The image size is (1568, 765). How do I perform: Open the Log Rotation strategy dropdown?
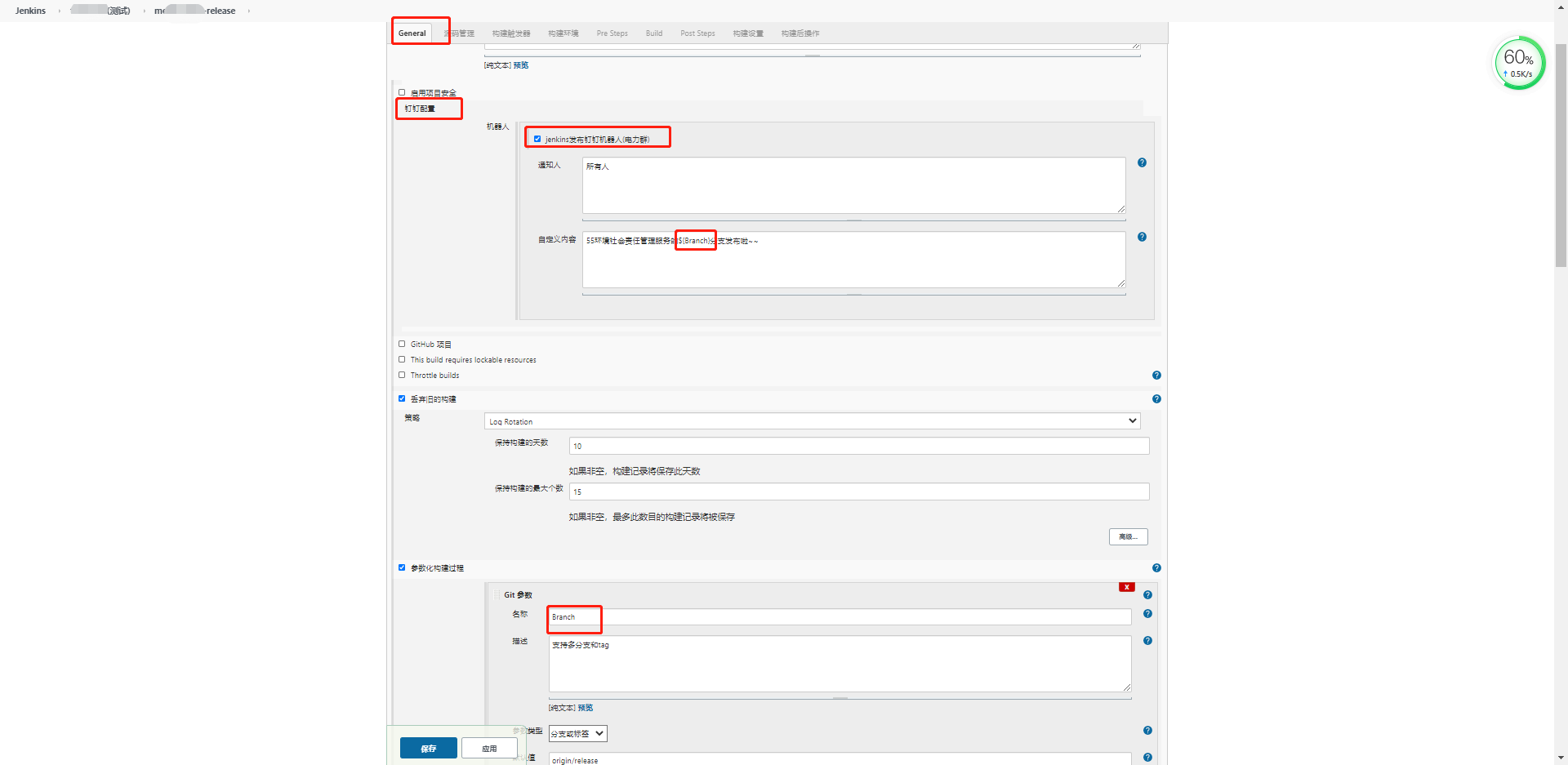click(813, 421)
